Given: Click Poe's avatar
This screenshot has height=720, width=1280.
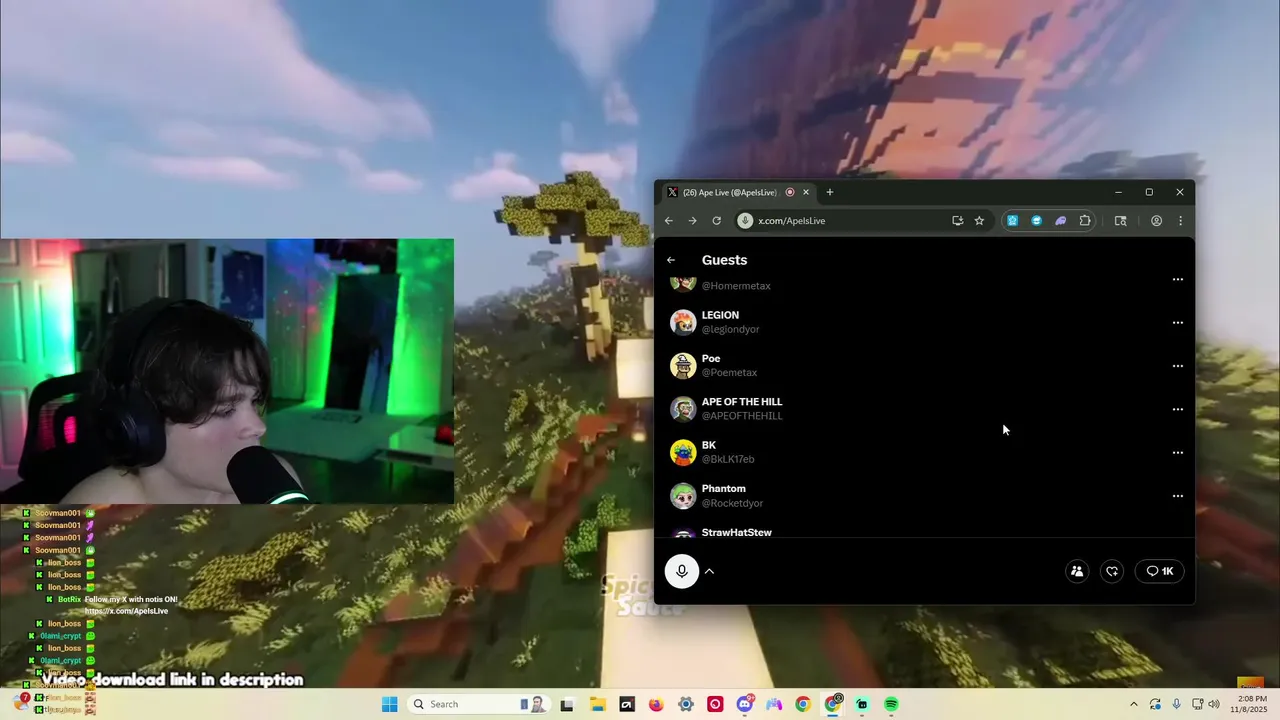Looking at the screenshot, I should (683, 366).
